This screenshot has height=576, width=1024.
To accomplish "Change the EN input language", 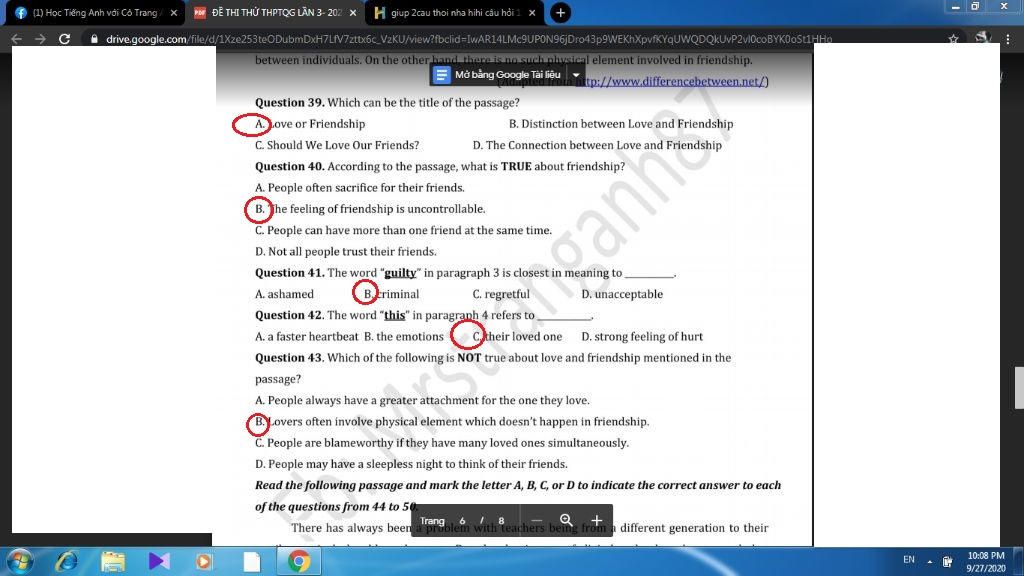I will coord(908,560).
